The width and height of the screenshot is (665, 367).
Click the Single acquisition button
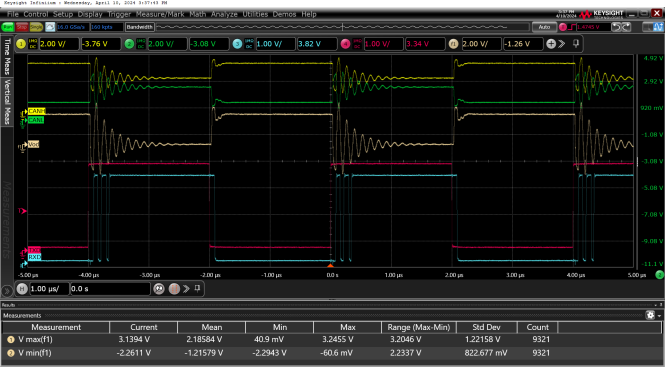click(36, 27)
